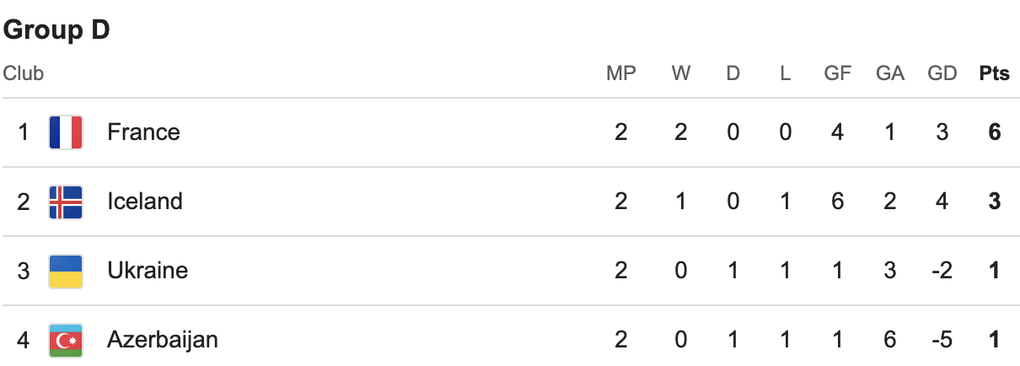Click the GD column header

point(943,73)
